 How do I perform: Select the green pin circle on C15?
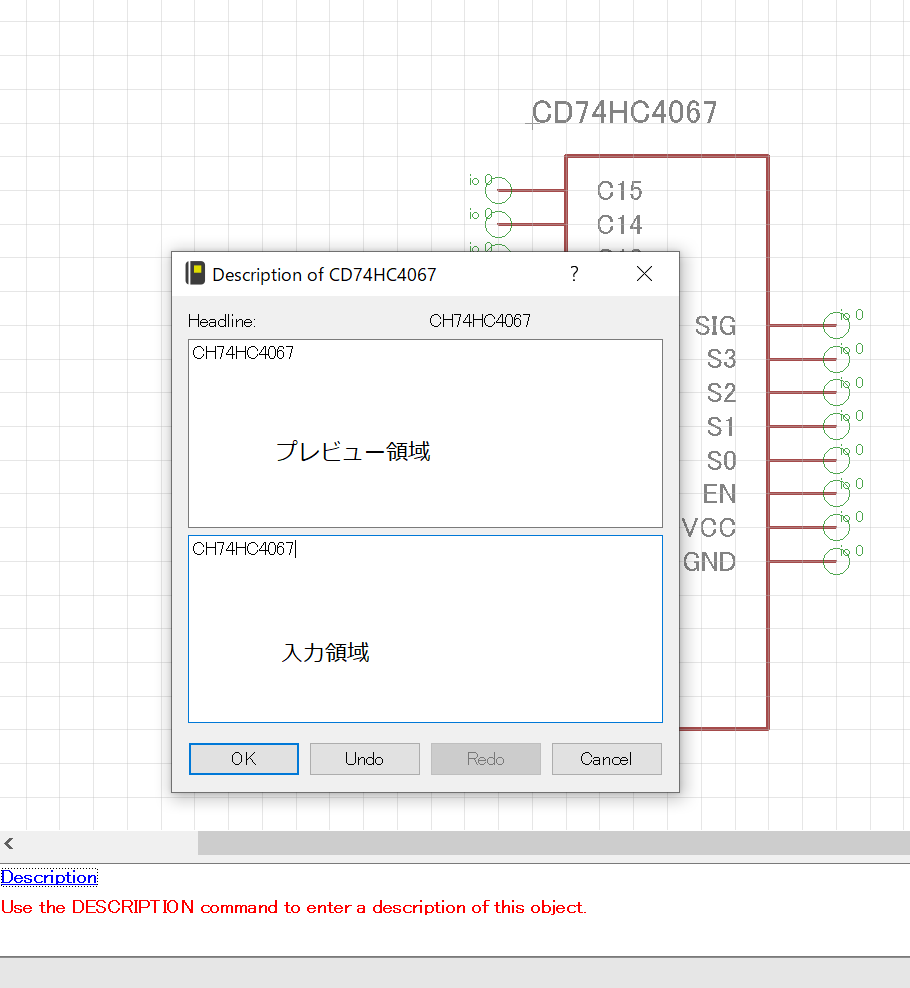[x=498, y=190]
